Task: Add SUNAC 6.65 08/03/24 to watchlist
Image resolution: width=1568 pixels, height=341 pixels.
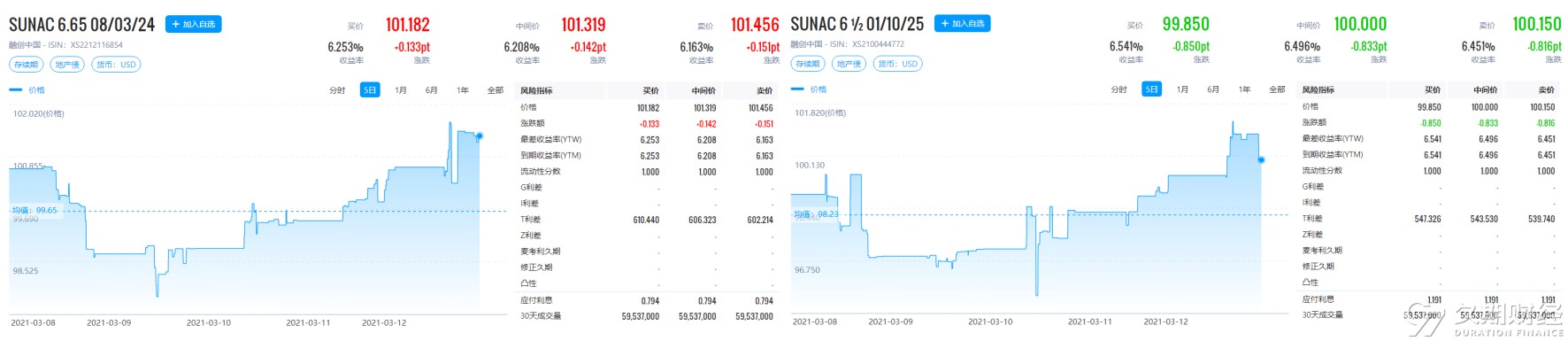Action: [x=193, y=24]
